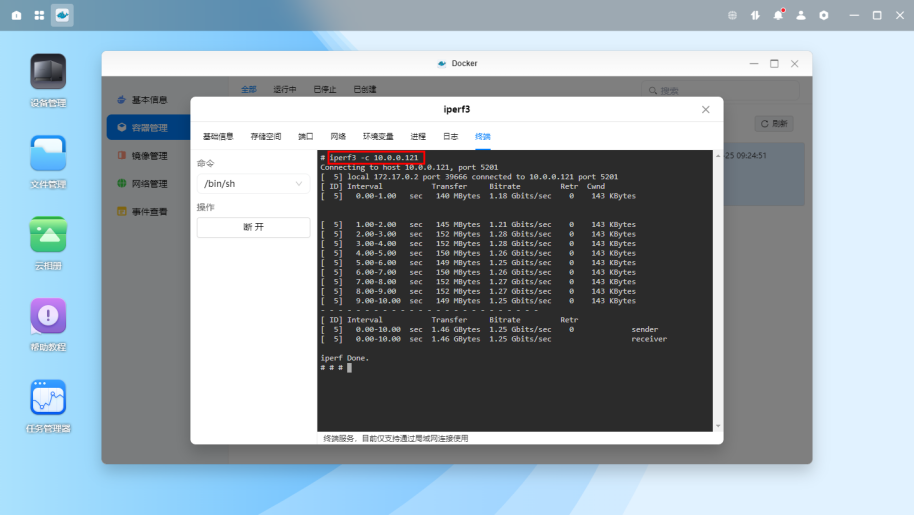Switch to the 日志 tab
Viewport: 914px width, 515px height.
point(450,136)
